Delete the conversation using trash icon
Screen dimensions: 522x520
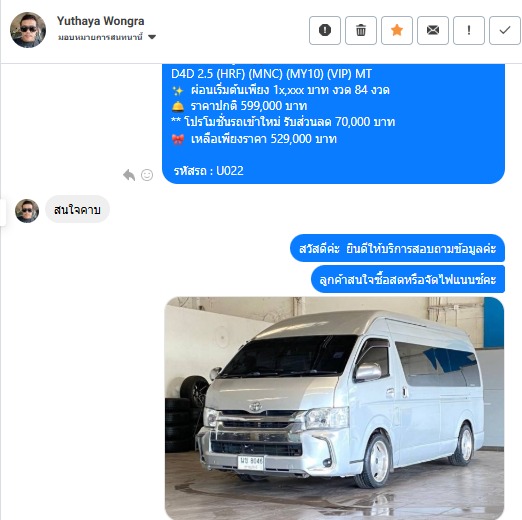click(361, 30)
